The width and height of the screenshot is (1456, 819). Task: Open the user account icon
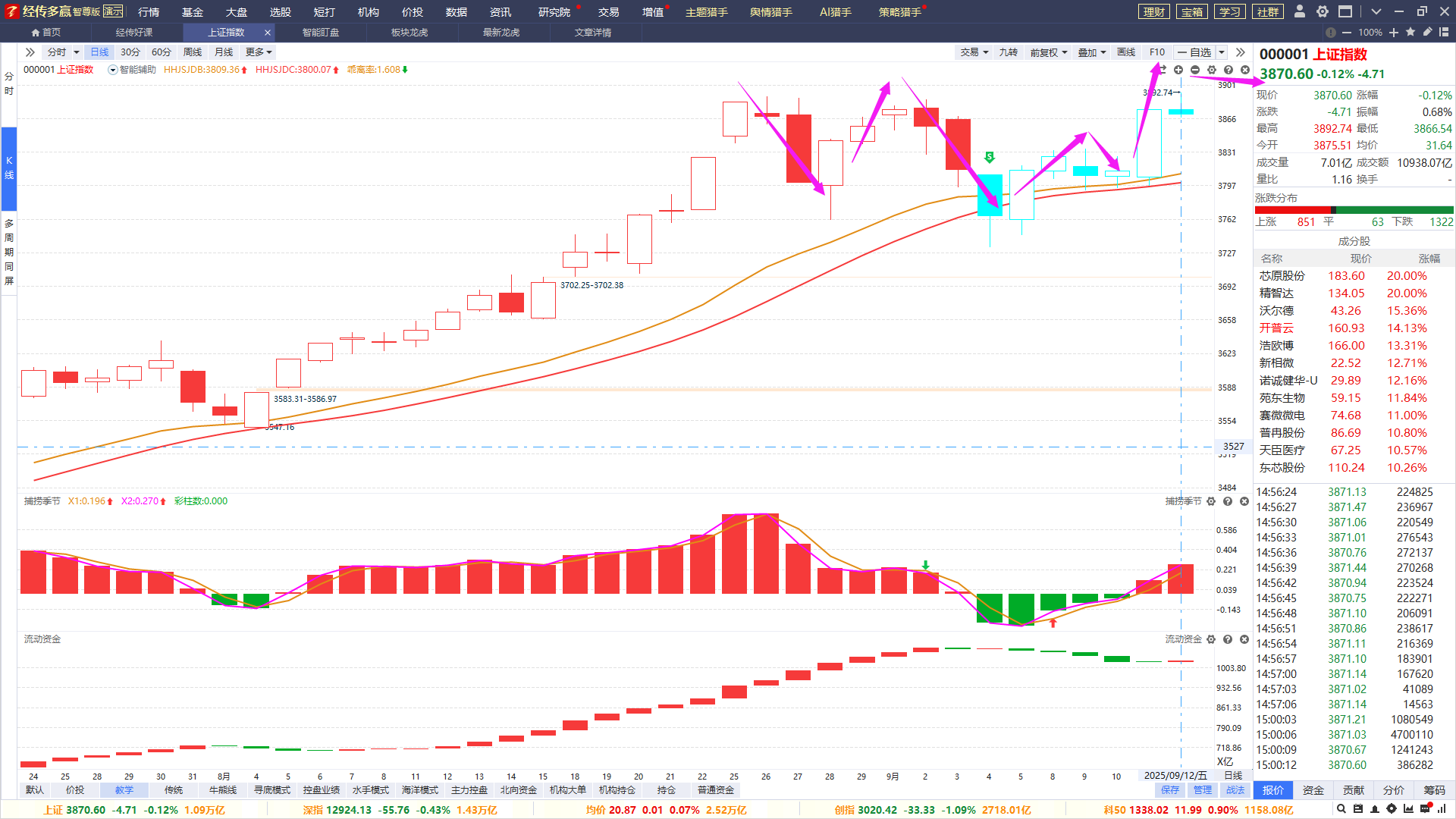[1300, 11]
